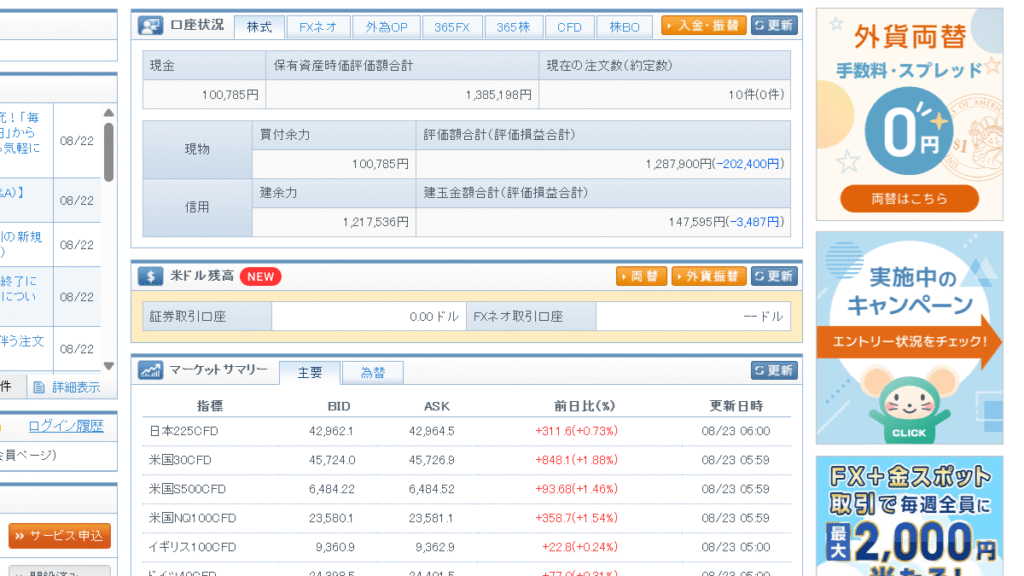Click the news list scrollbar thumb
The width and height of the screenshot is (1024, 576).
pos(108,151)
